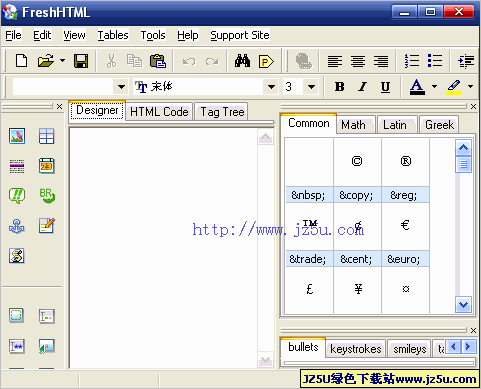Screen dimensions: 481x389
Task: Align text right
Action: tap(381, 61)
